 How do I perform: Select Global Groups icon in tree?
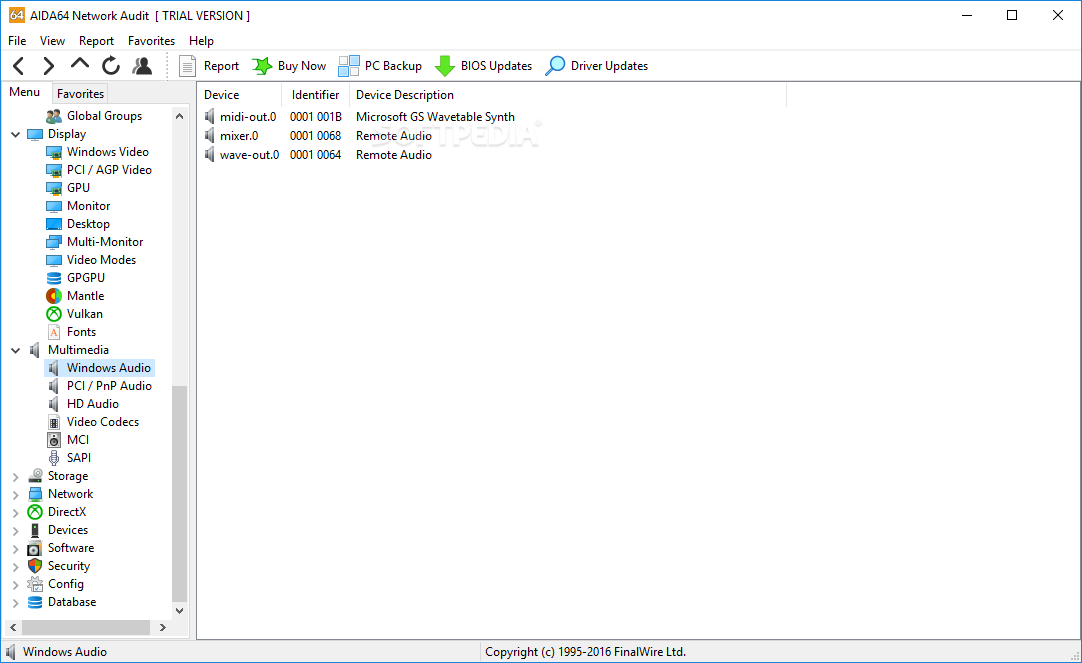(54, 116)
